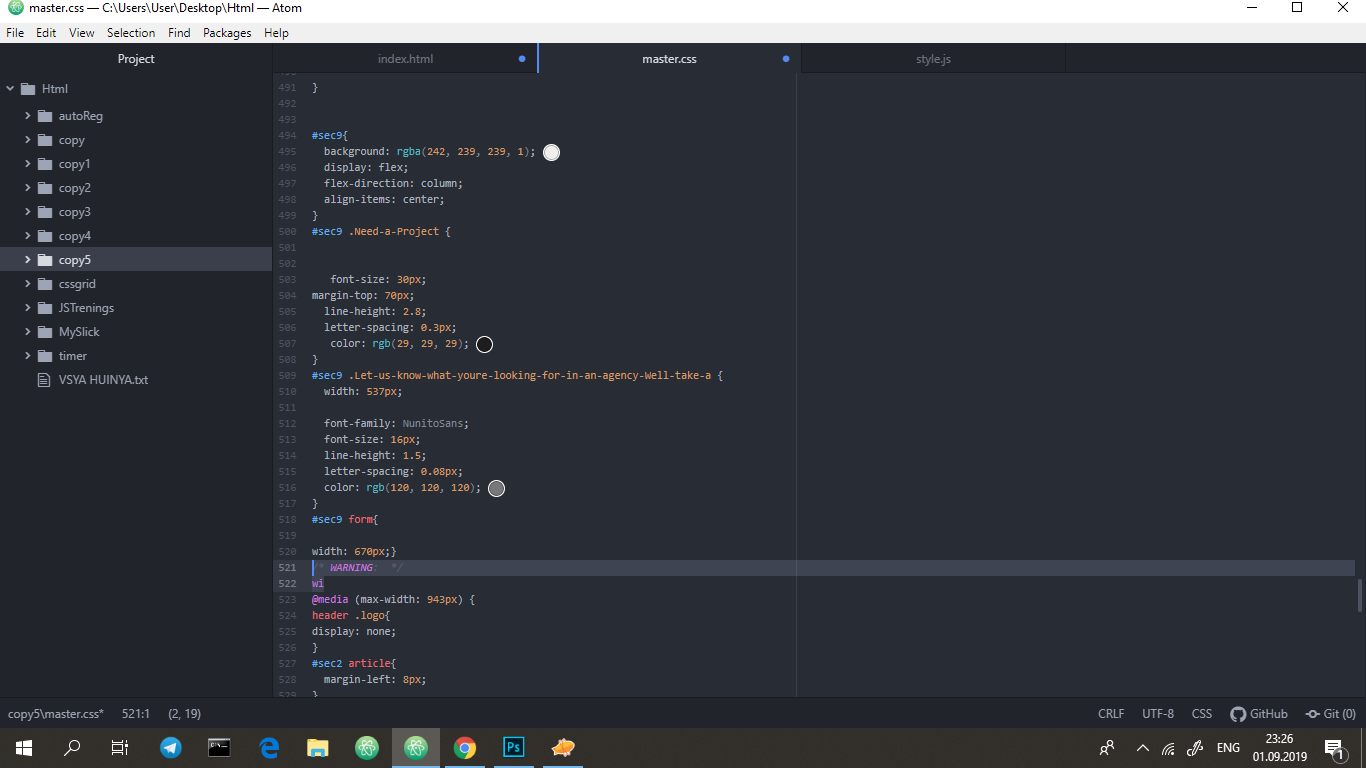Click the folder icon next to cssgrid
The height and width of the screenshot is (768, 1366).
point(45,284)
